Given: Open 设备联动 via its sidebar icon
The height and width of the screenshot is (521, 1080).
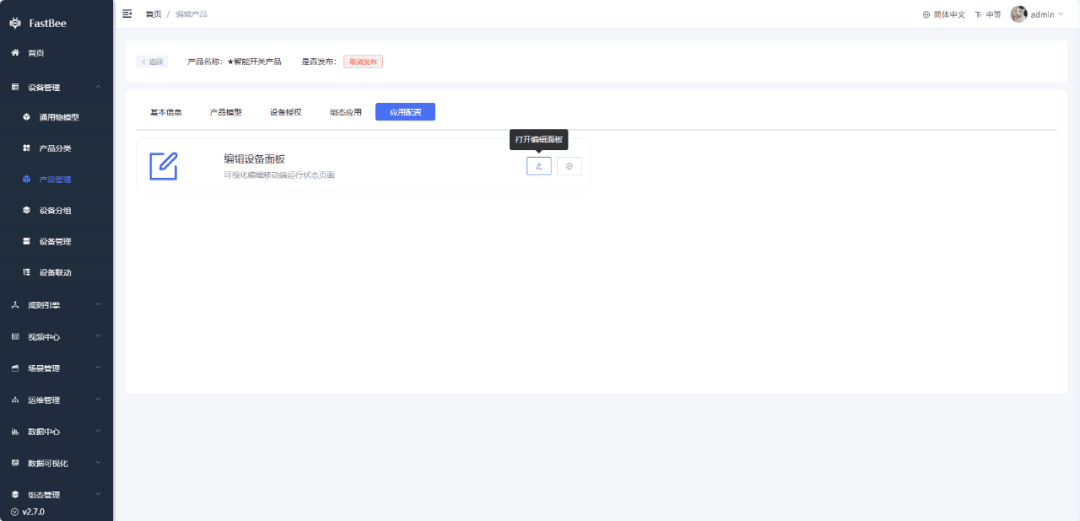Looking at the screenshot, I should coord(27,272).
